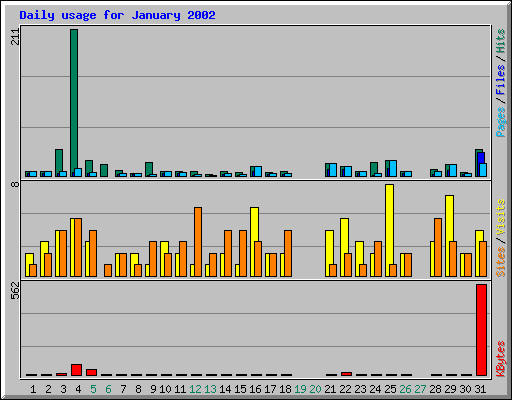Screen dimensions: 512x400
Task: Click the green hits bar for day 24
Action: 374,168
